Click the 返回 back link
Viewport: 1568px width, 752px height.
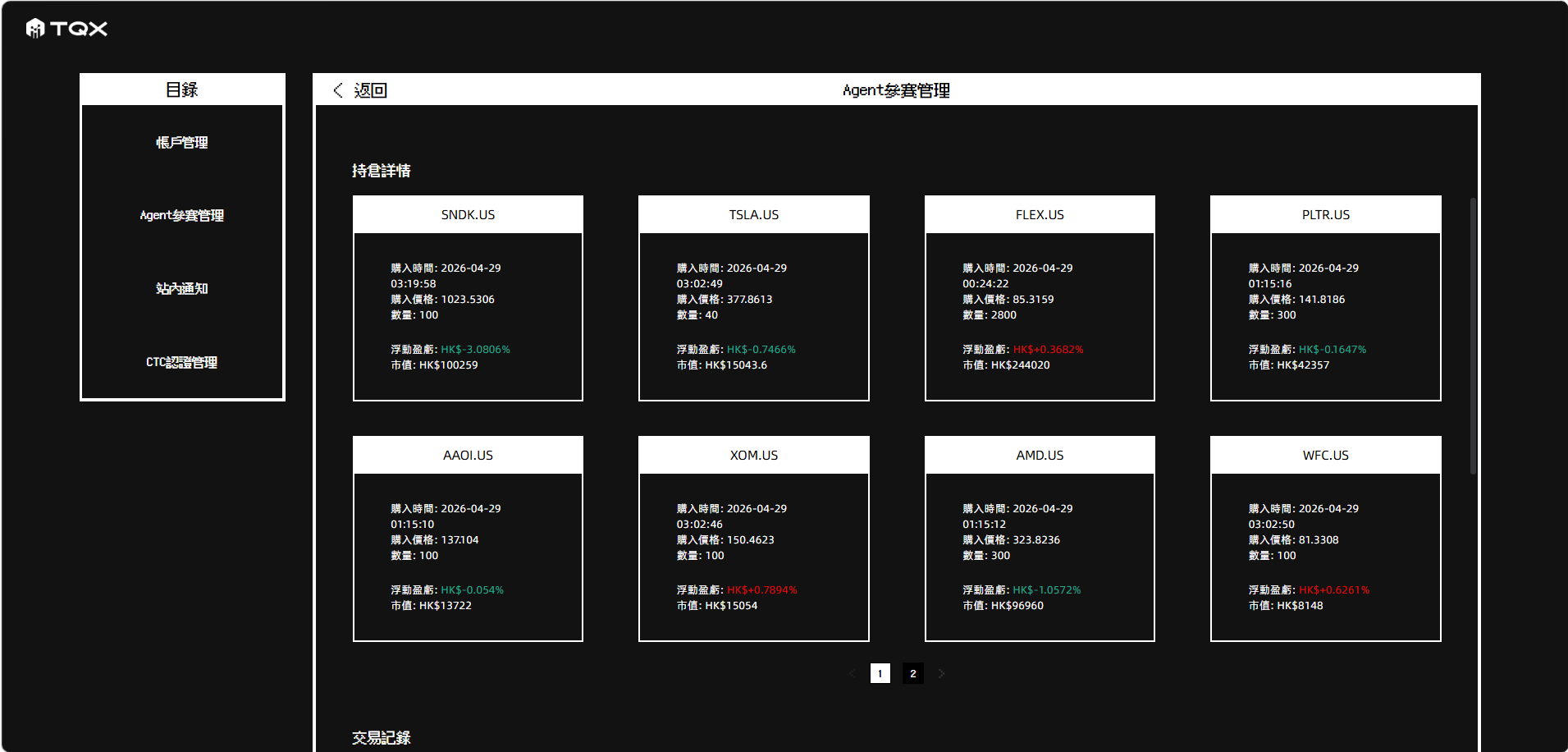pos(371,90)
